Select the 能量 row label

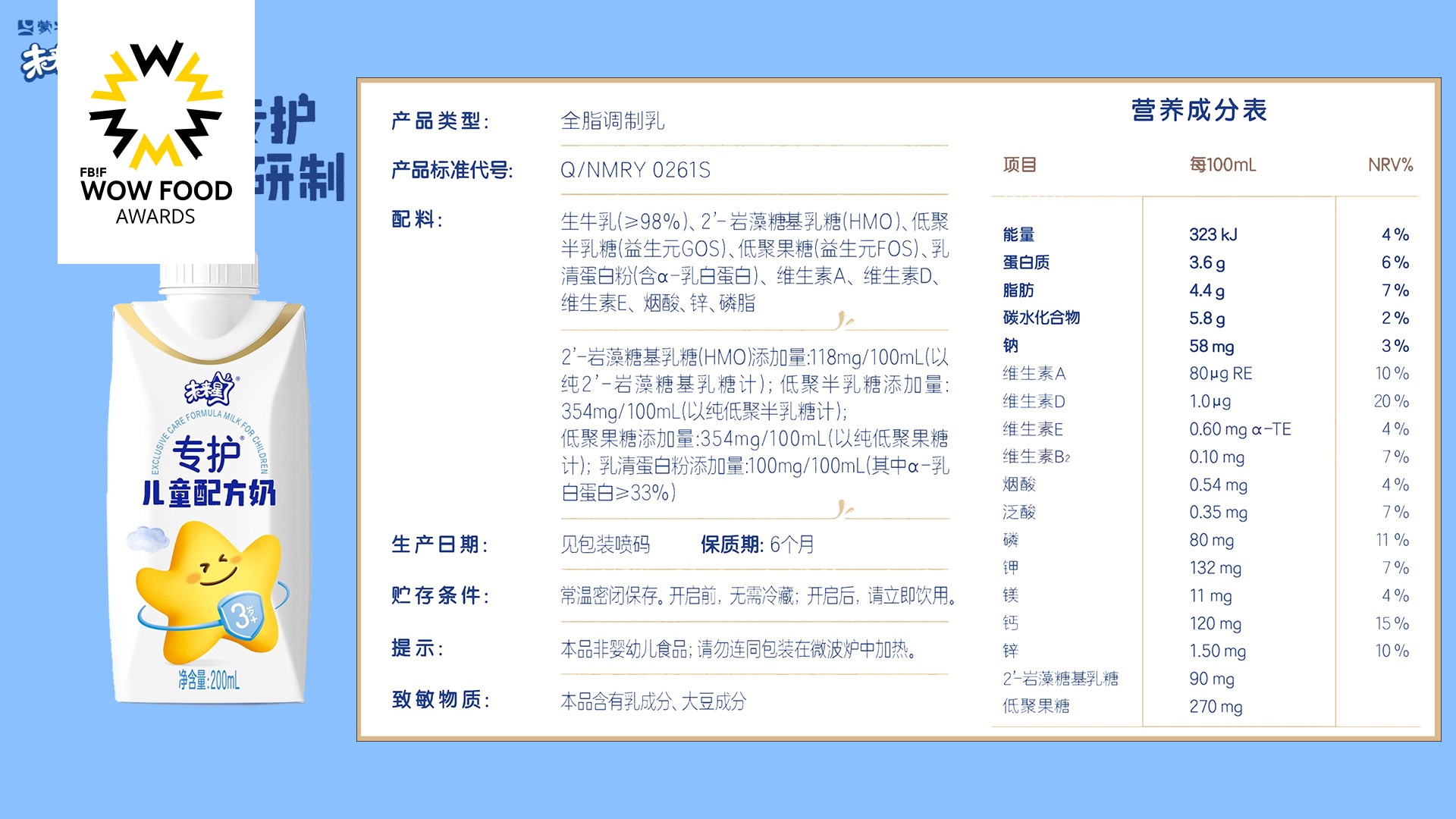[1018, 234]
